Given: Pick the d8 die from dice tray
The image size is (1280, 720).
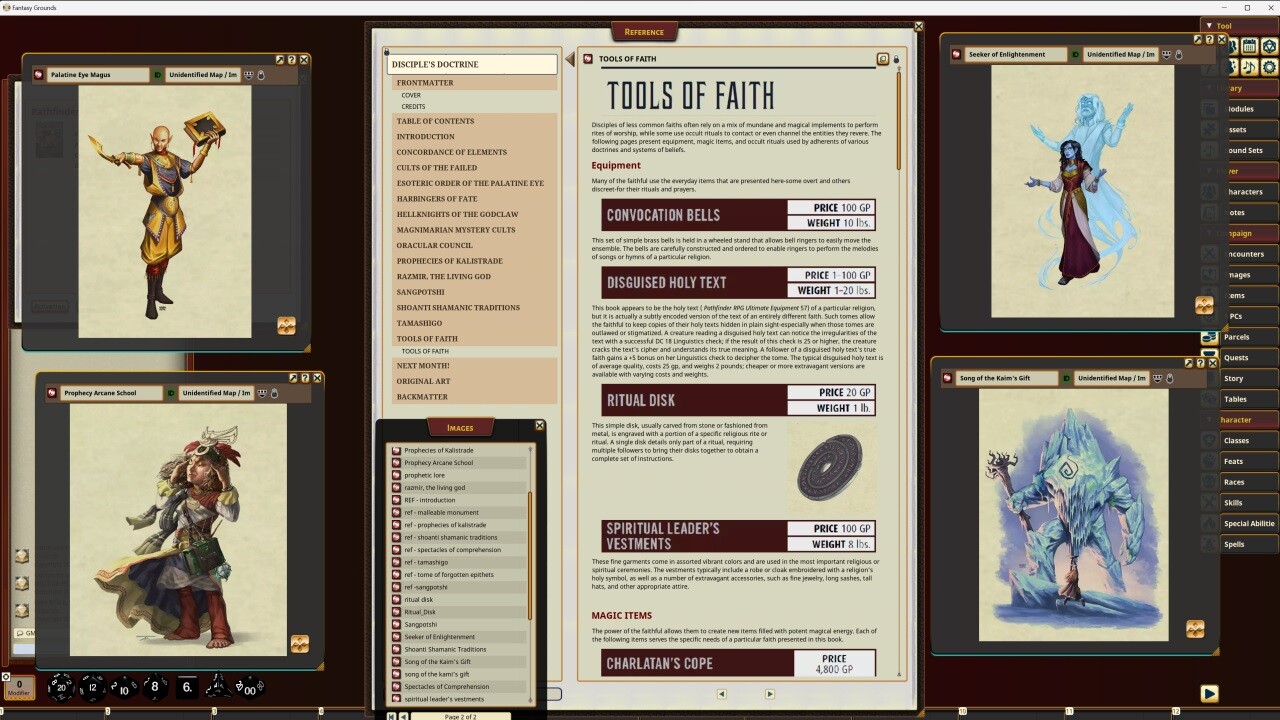Looking at the screenshot, I should click(155, 687).
